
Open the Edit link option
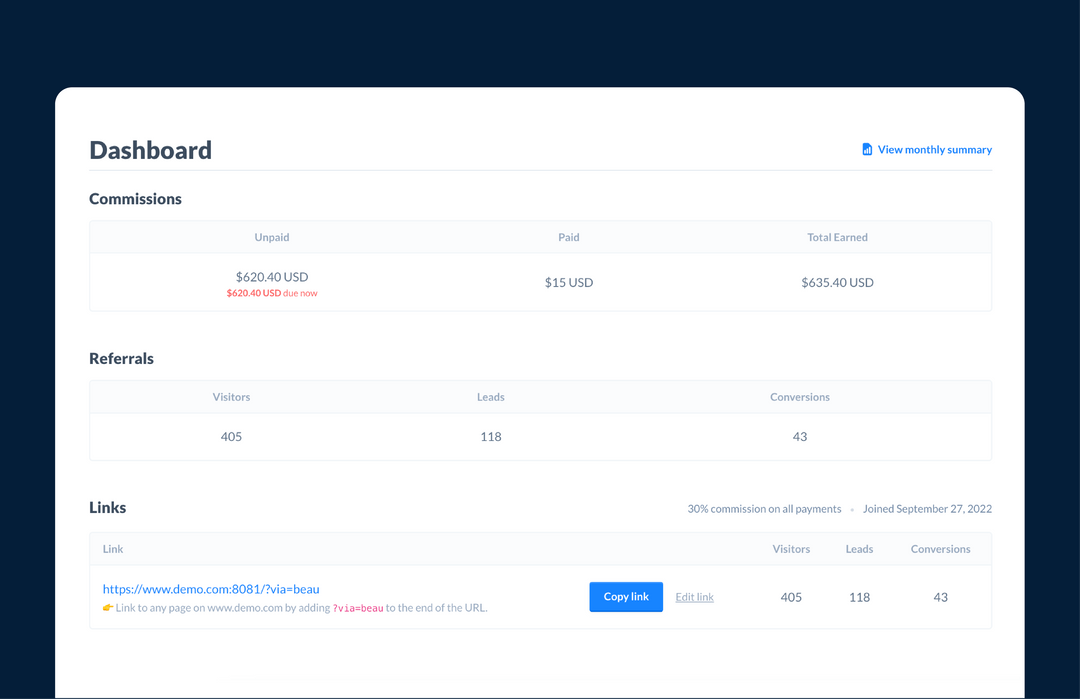tap(694, 596)
